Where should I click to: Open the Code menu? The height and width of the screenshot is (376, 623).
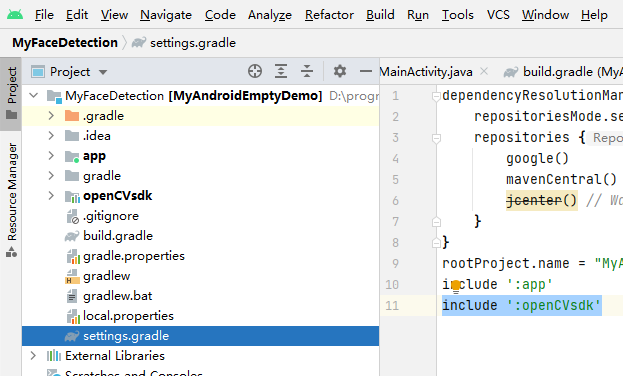pyautogui.click(x=220, y=15)
